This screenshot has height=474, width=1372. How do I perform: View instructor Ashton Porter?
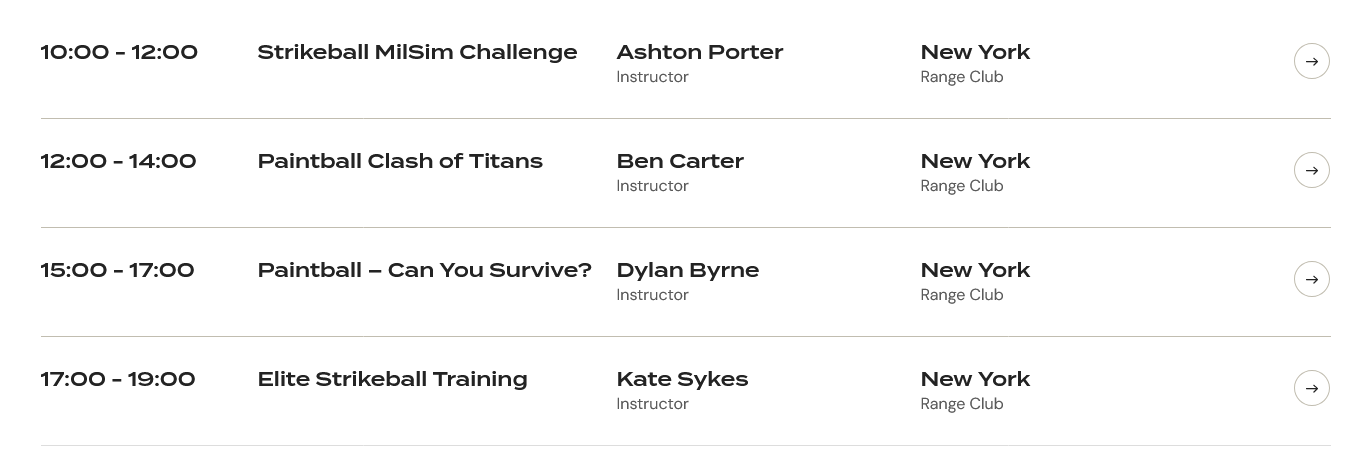point(700,52)
